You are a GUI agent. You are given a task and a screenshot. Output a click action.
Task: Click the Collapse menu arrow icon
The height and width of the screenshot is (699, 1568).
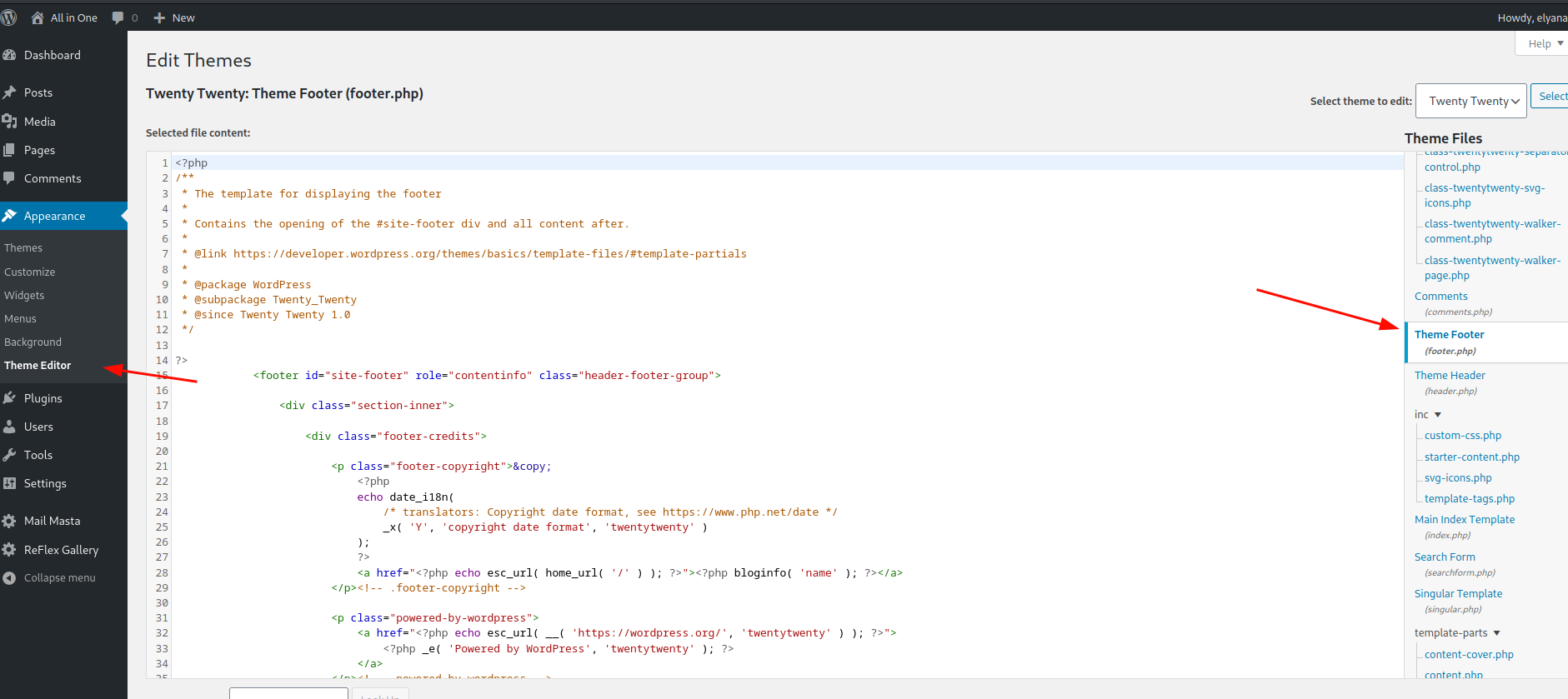point(9,578)
